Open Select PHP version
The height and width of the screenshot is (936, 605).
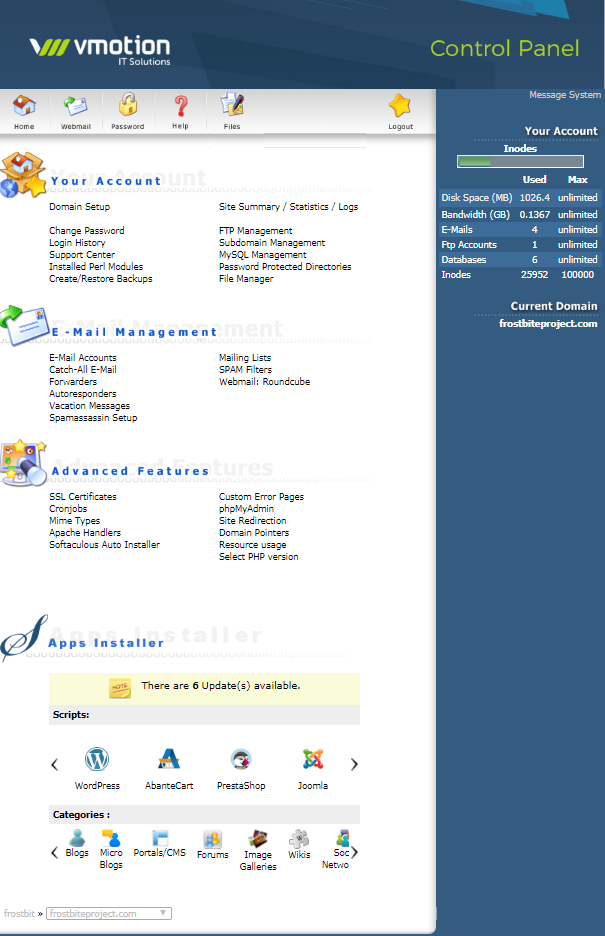coord(258,556)
